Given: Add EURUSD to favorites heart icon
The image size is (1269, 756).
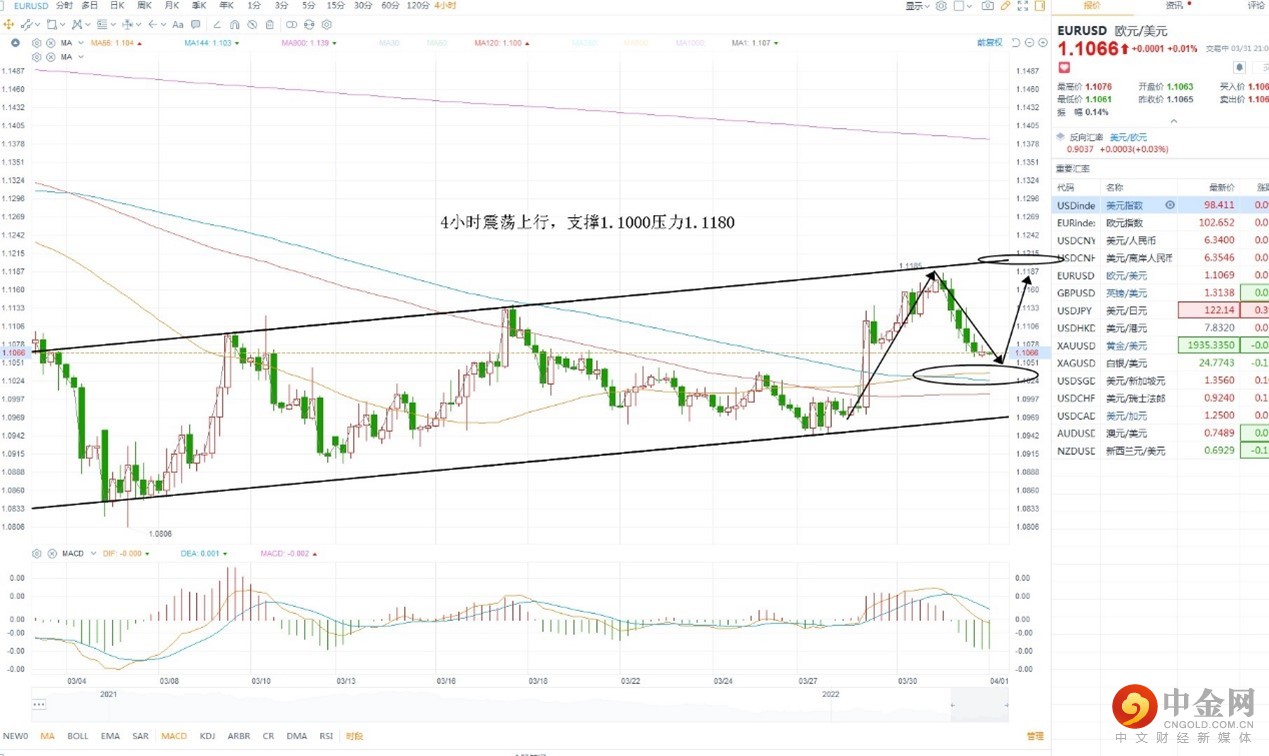Looking at the screenshot, I should click(x=1064, y=67).
